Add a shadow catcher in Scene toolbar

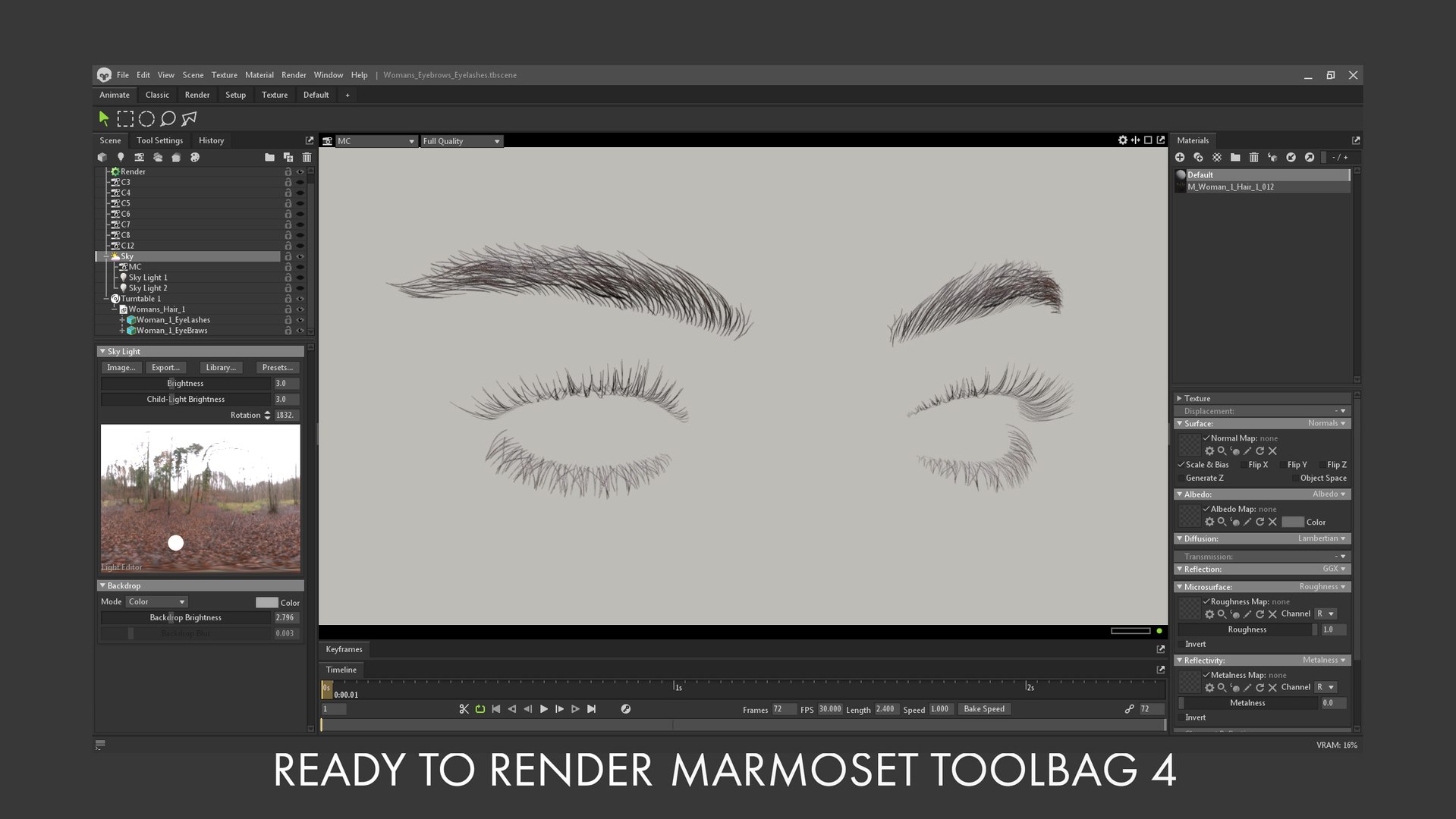pyautogui.click(x=176, y=157)
